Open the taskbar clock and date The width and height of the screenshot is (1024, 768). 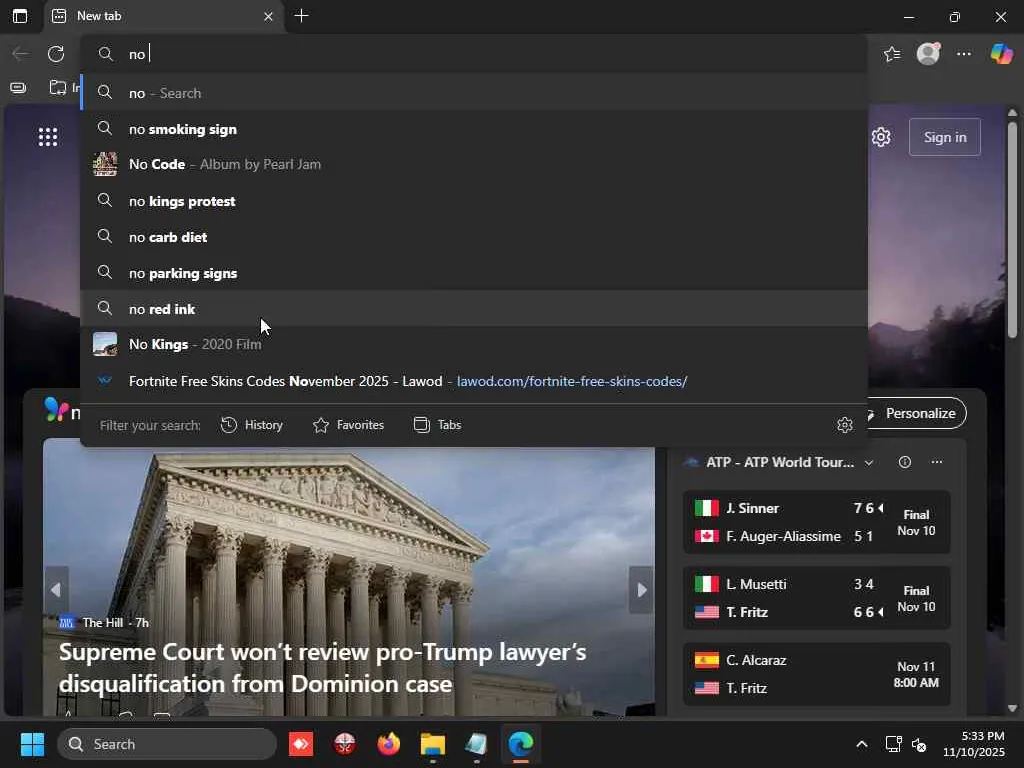tap(973, 744)
